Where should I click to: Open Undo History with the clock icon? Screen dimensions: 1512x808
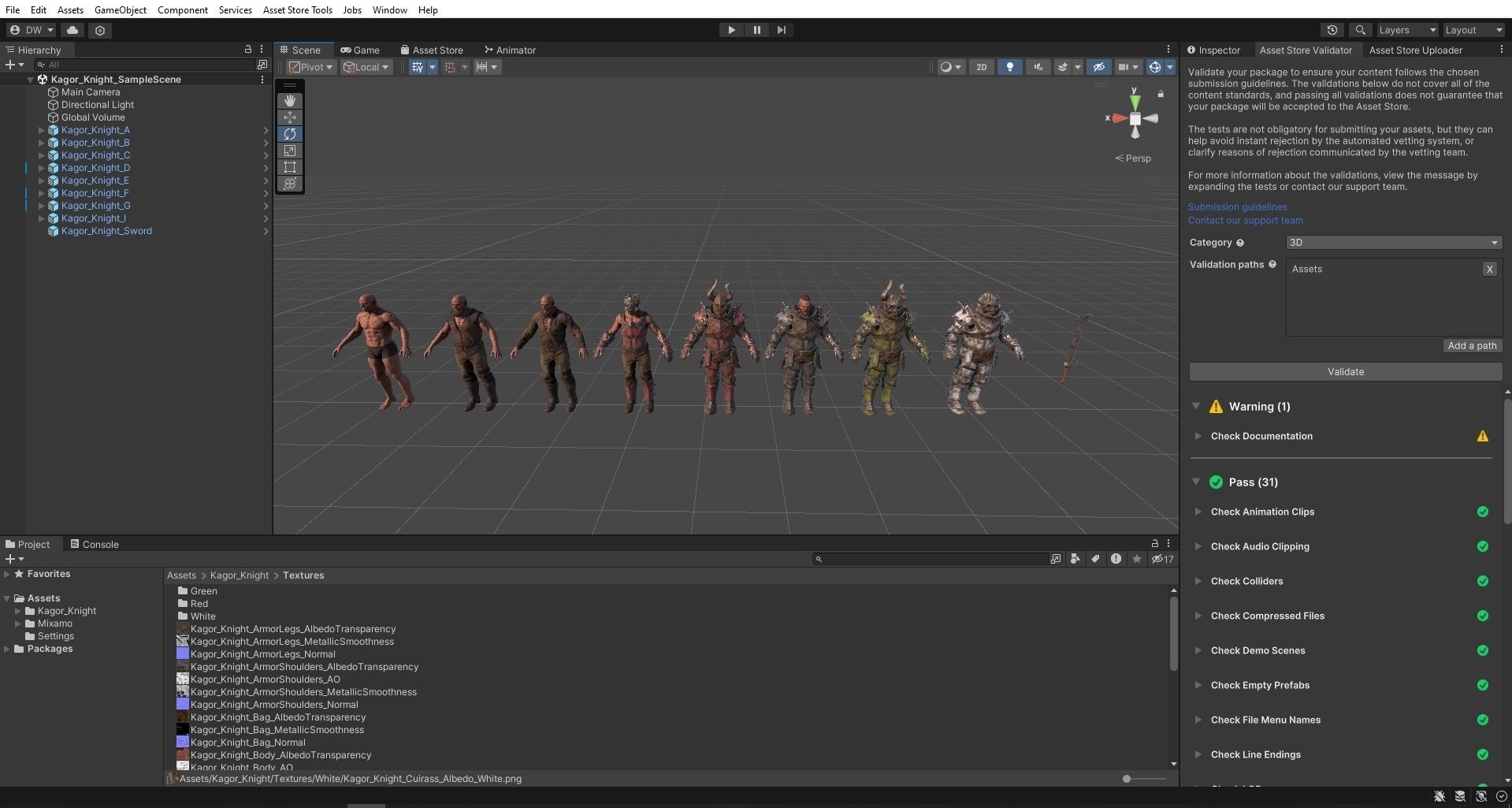click(x=1332, y=30)
